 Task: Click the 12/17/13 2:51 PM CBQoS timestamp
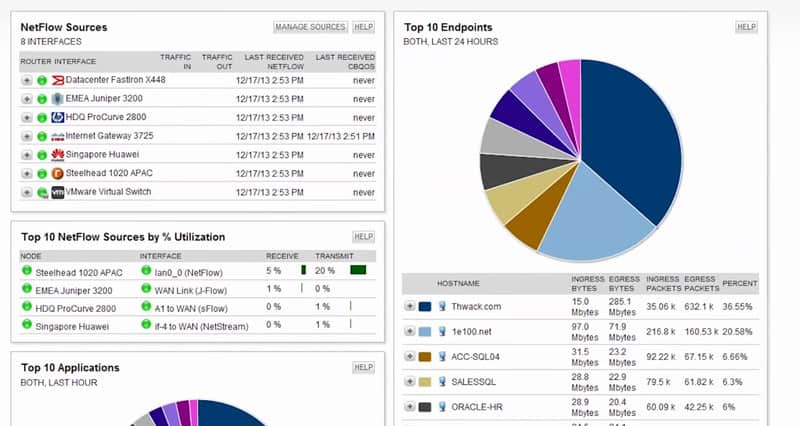pos(341,136)
